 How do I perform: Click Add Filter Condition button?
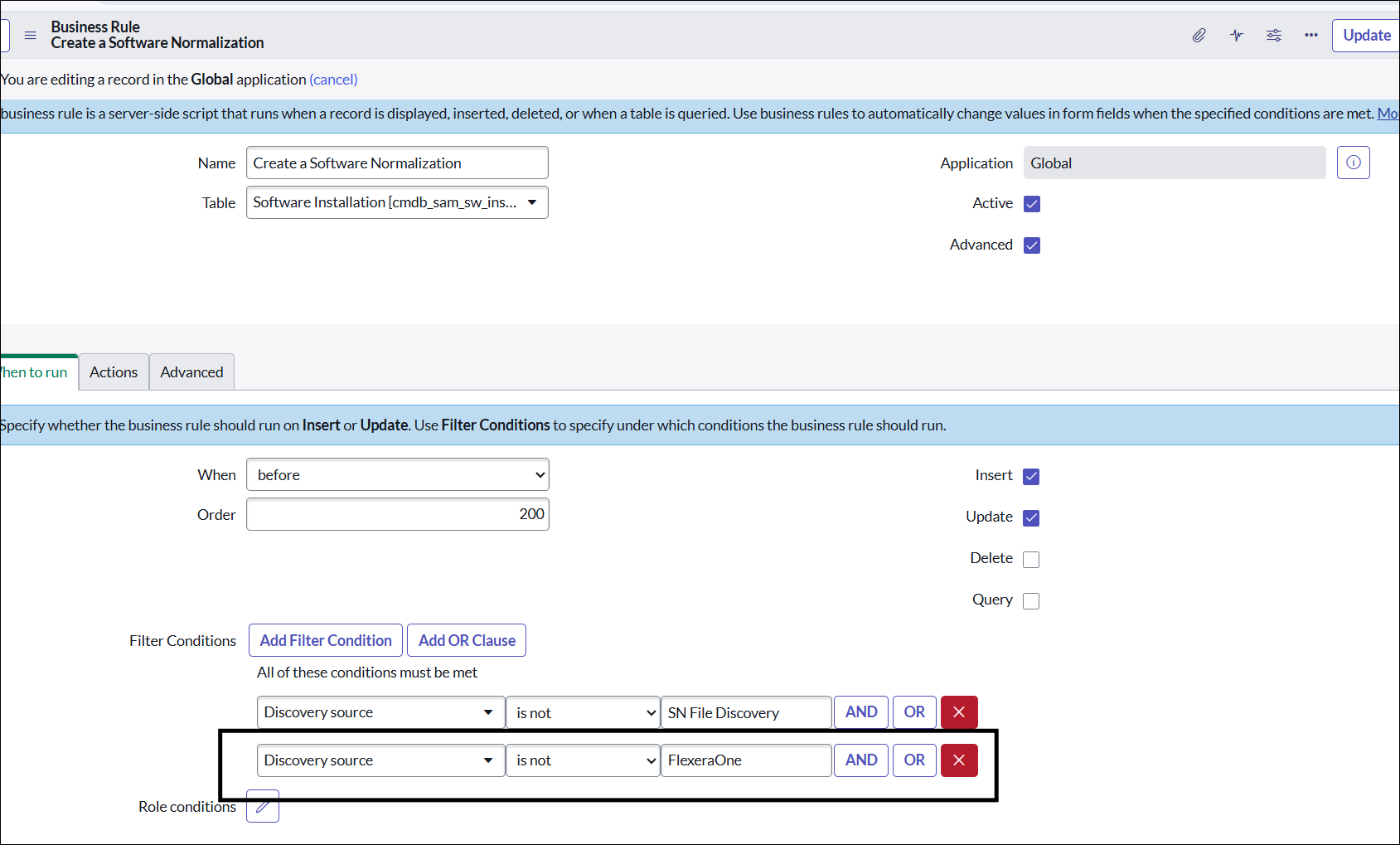click(326, 640)
